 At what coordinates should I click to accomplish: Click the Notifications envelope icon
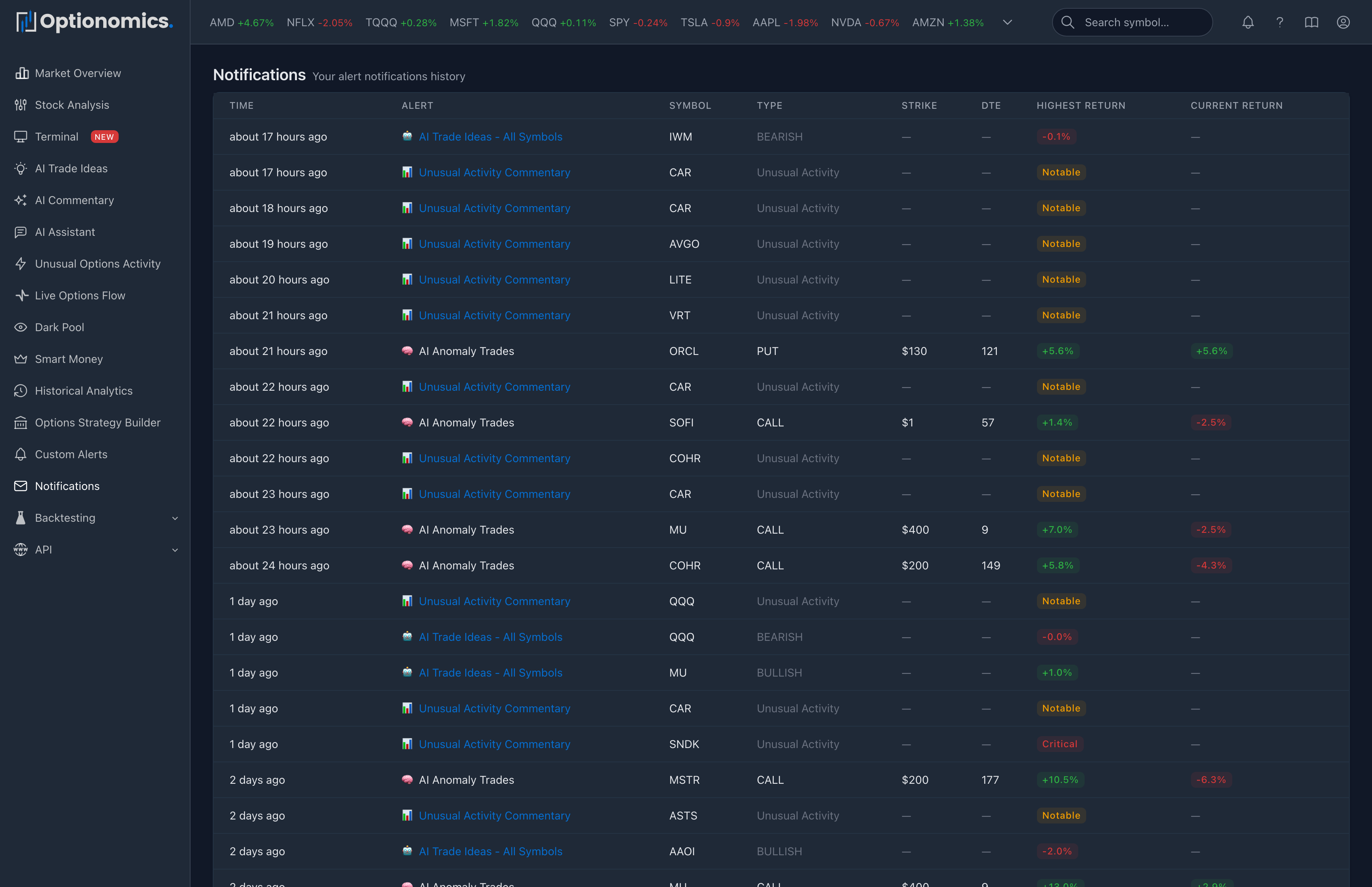point(21,486)
